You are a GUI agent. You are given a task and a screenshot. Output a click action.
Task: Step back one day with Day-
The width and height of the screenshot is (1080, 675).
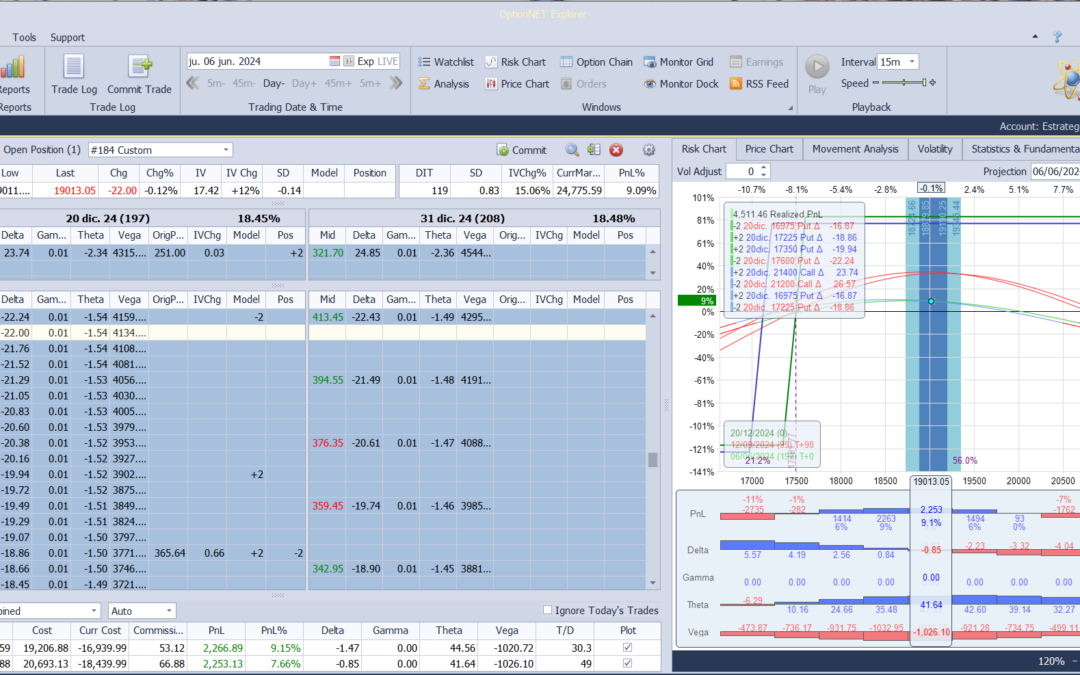click(x=273, y=83)
